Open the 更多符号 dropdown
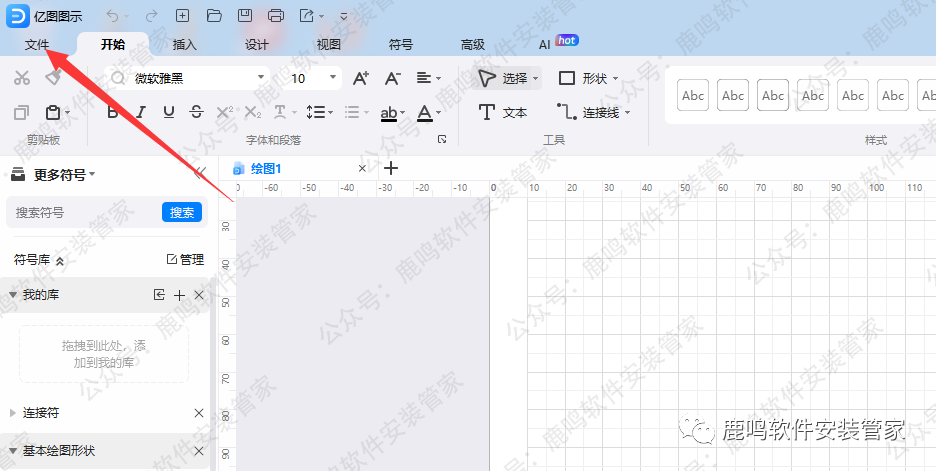This screenshot has width=936, height=471. tap(64, 174)
